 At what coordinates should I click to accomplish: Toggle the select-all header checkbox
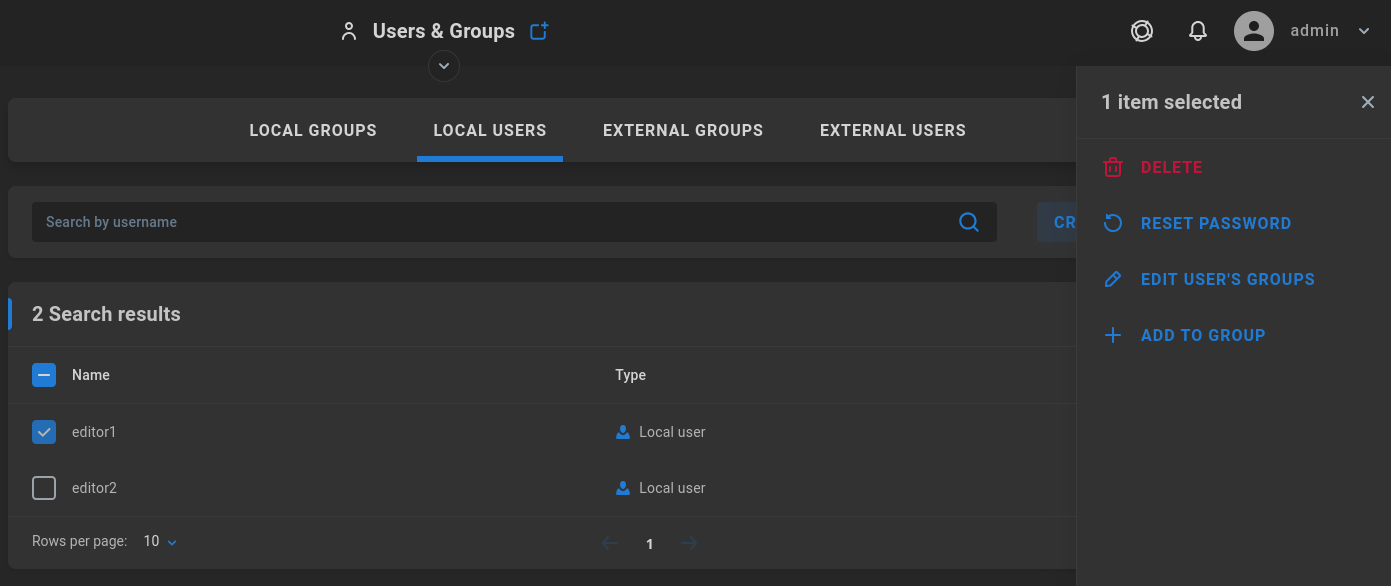tap(44, 375)
